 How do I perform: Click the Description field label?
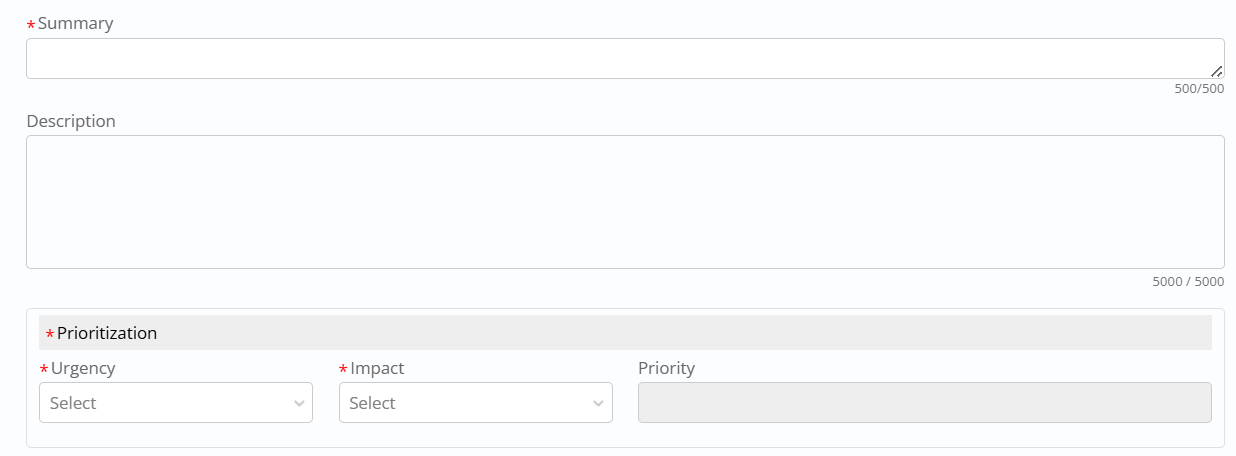pos(71,121)
